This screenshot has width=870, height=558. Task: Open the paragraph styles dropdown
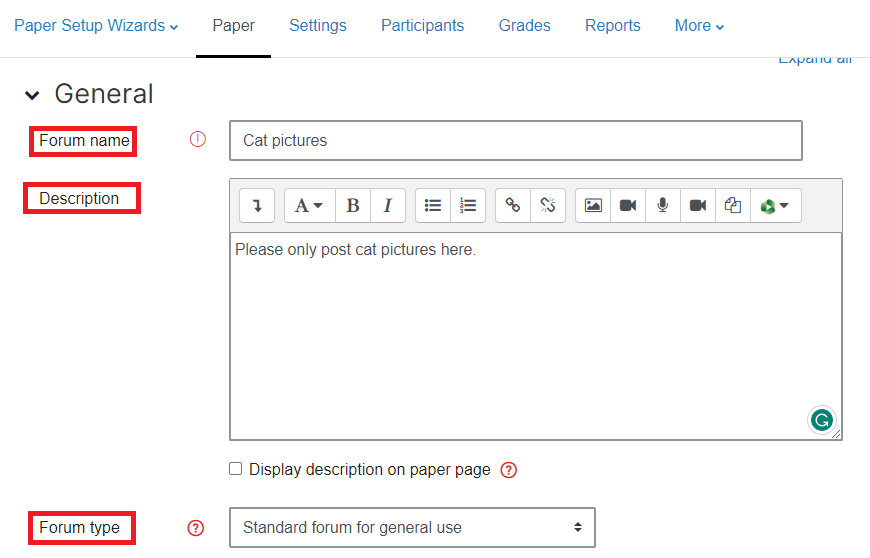click(309, 205)
